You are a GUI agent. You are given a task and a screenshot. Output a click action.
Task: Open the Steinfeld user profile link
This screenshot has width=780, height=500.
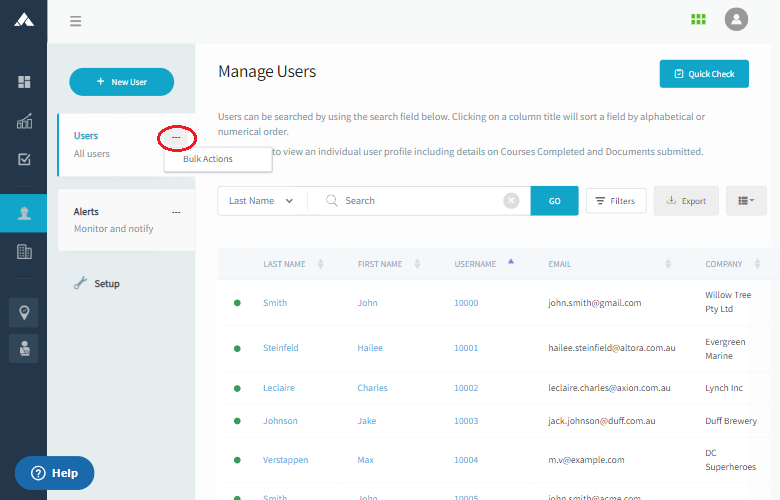click(x=280, y=348)
